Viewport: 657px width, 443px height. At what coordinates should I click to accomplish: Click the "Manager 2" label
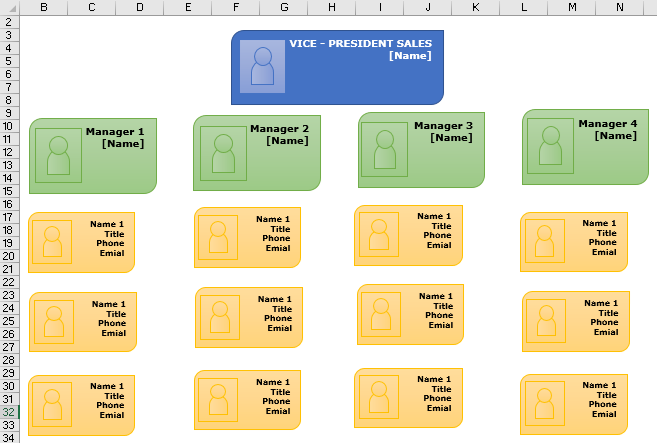point(279,129)
